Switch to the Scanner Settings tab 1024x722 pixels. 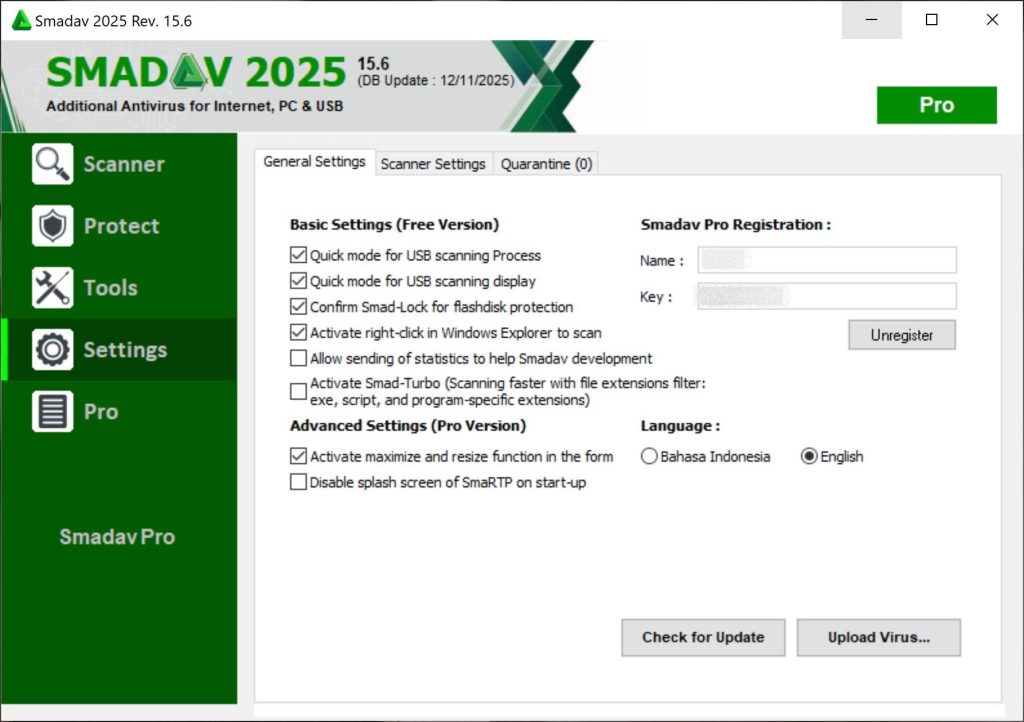click(433, 164)
